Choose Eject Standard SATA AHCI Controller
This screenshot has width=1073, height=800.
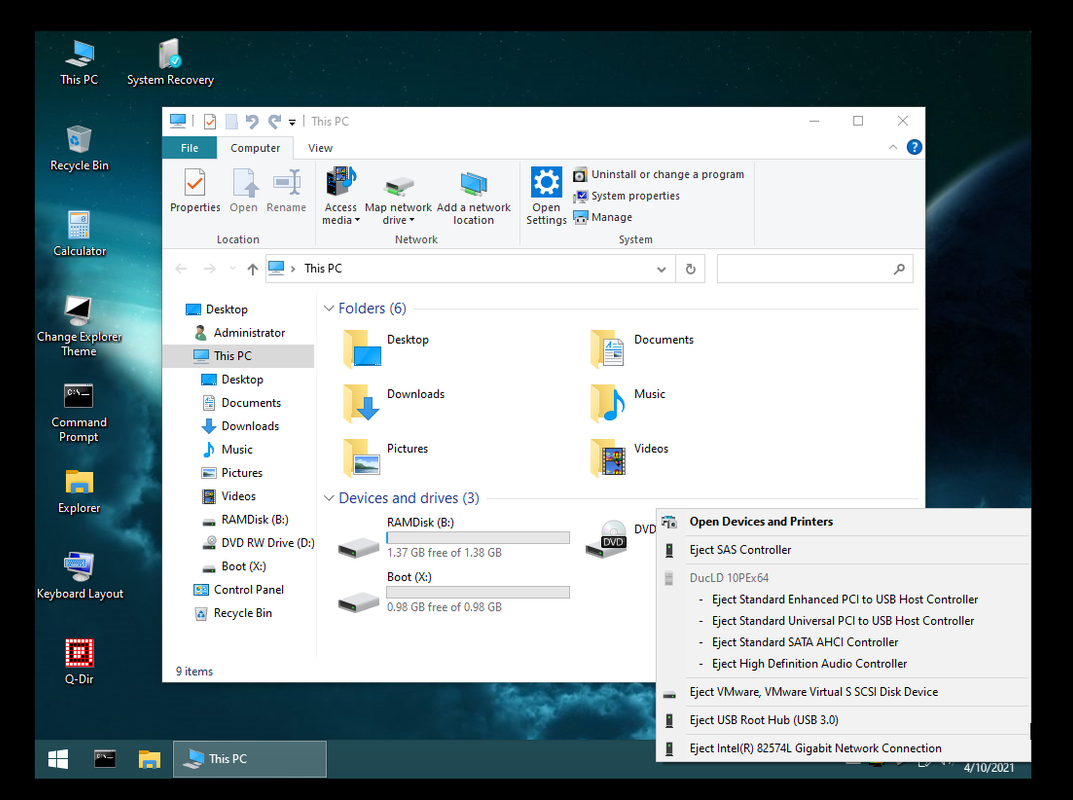843,643
